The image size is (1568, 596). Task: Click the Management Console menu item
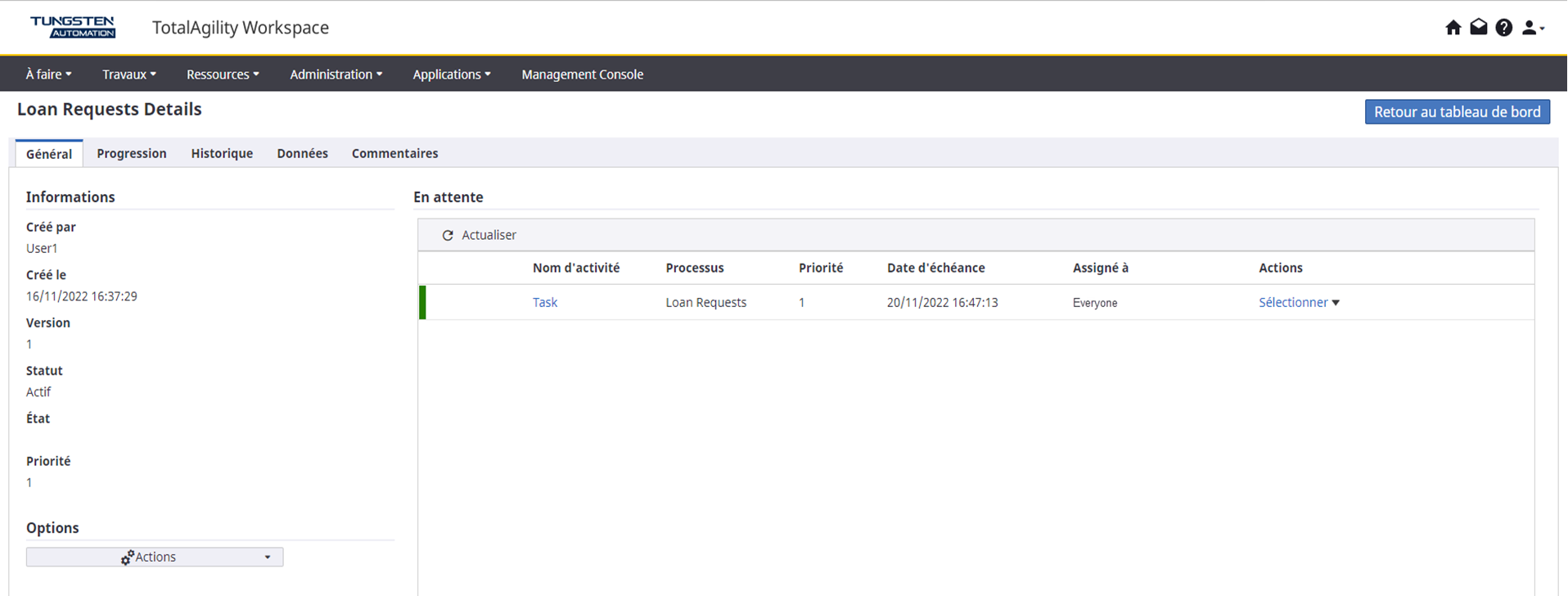tap(582, 74)
